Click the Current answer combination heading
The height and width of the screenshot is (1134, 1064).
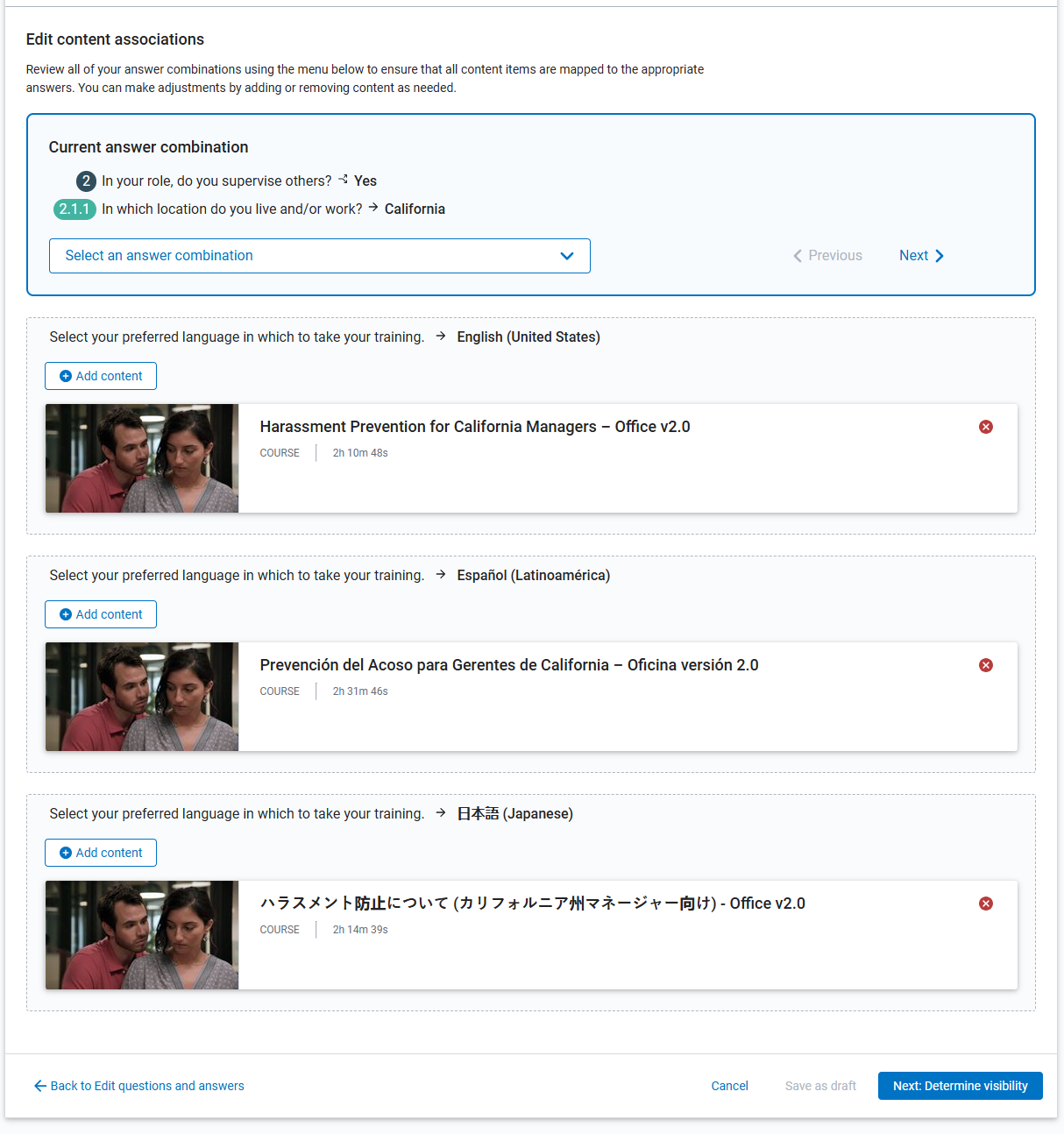pyautogui.click(x=148, y=147)
